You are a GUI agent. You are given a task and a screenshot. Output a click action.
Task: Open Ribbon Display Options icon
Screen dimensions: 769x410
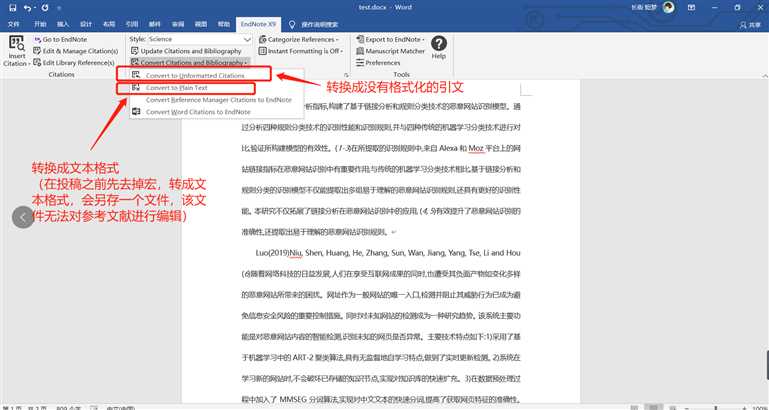tap(692, 7)
